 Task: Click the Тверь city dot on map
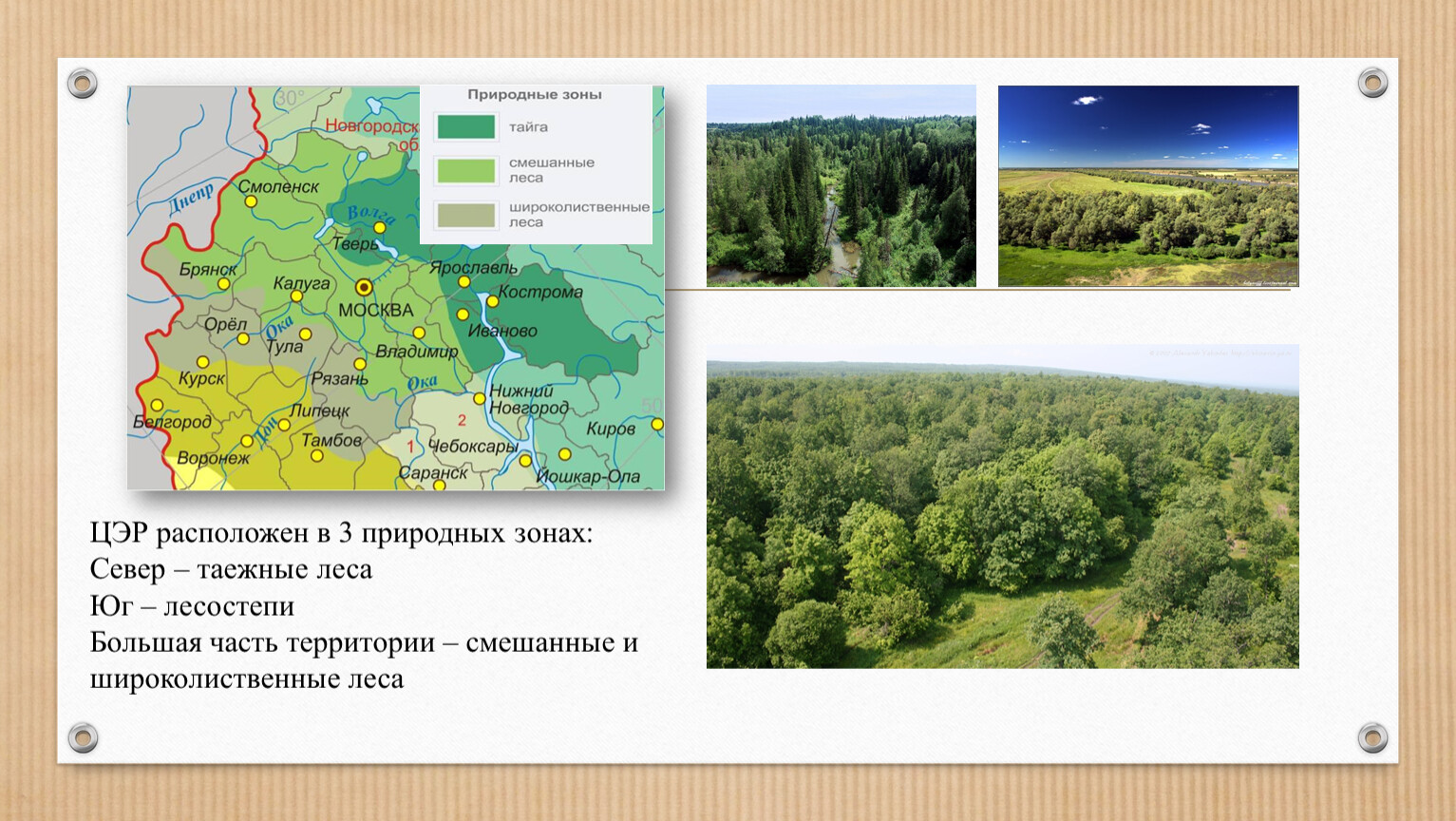point(379,228)
